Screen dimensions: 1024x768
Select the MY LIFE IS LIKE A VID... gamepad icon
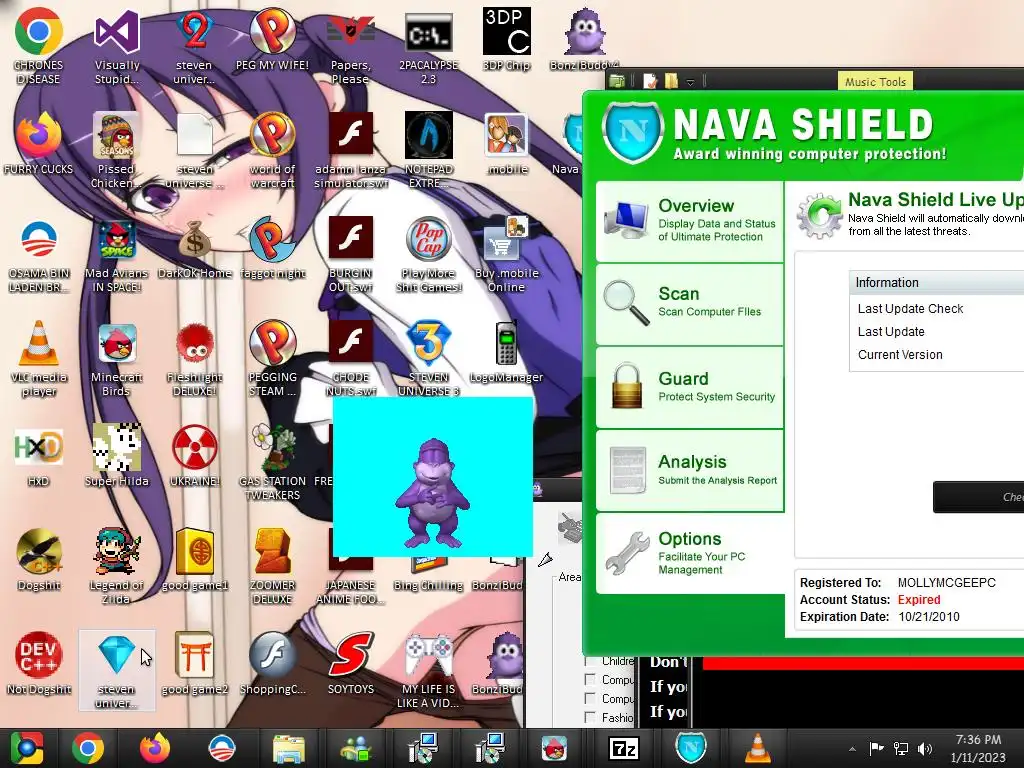tap(428, 669)
